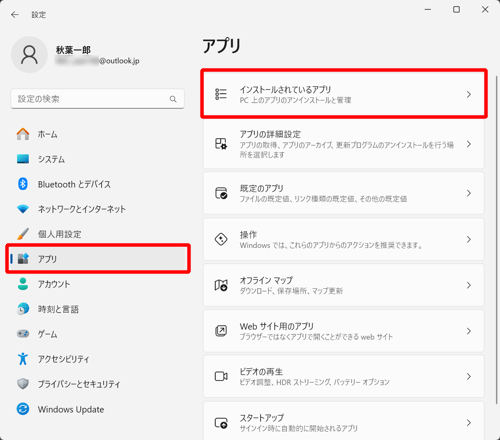Click the 時刻と言語 globe clock icon

point(23,309)
